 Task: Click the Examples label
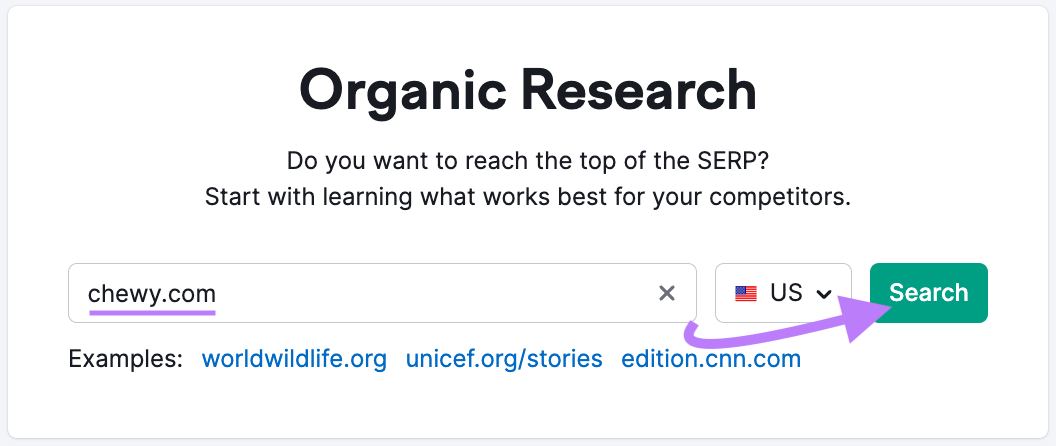tap(125, 359)
